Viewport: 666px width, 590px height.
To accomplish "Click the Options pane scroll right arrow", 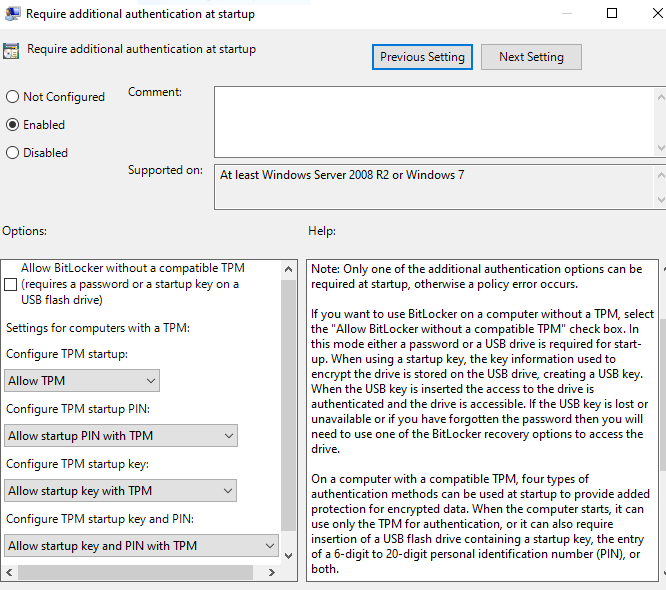I will (x=272, y=573).
